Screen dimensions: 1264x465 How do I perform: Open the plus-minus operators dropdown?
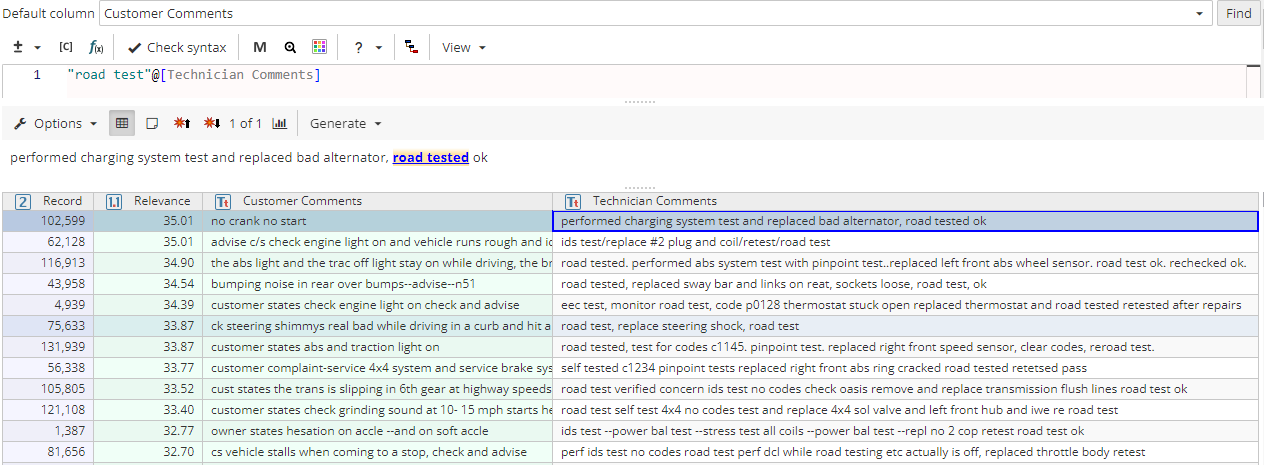pos(27,47)
